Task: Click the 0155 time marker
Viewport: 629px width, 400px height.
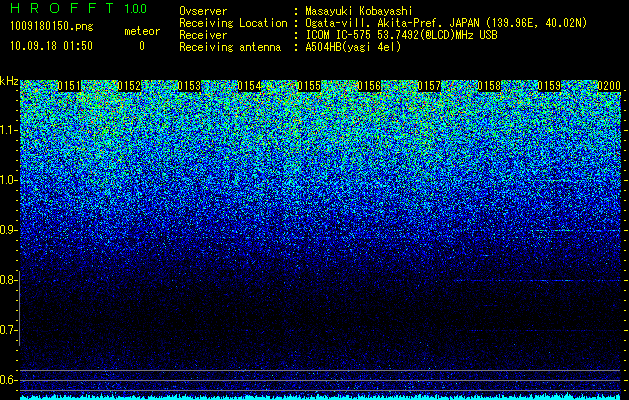Action: 309,86
